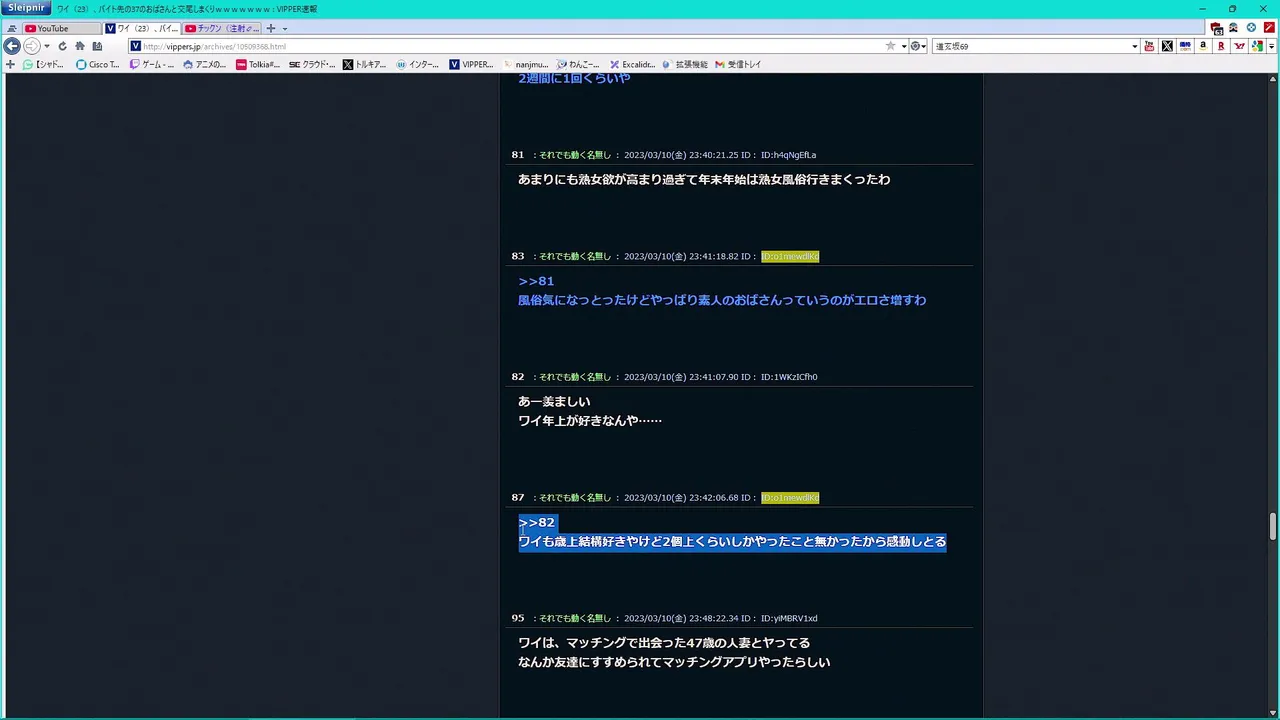This screenshot has height=720, width=1280.
Task: Switch to the ワイ（23）バイト先 tab
Action: coord(142,28)
